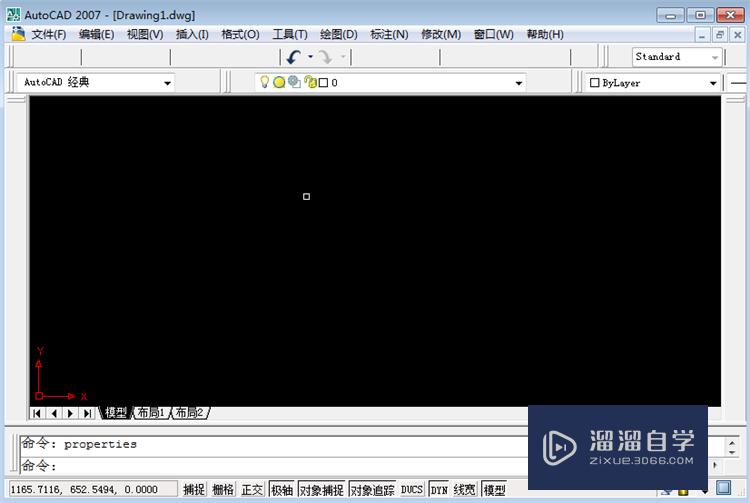Jump to last layout tab arrow
This screenshot has height=503, width=750.
tap(87, 413)
